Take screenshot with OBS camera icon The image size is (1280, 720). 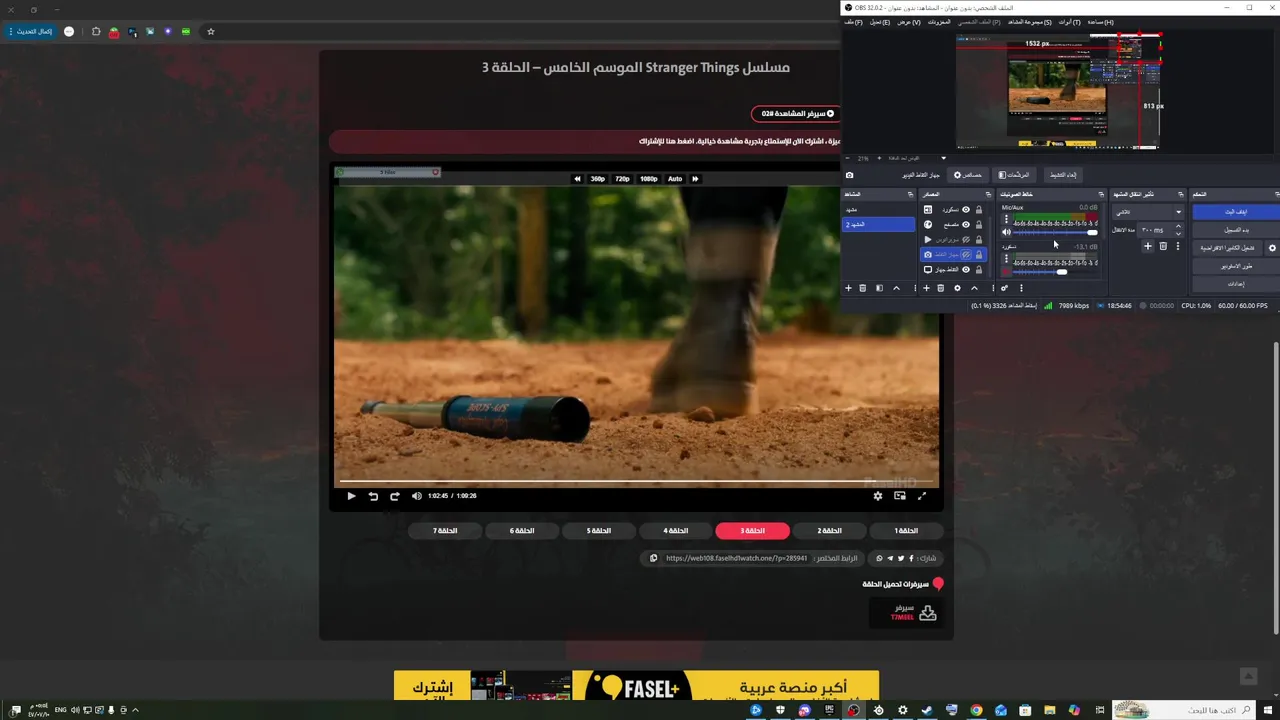(850, 175)
